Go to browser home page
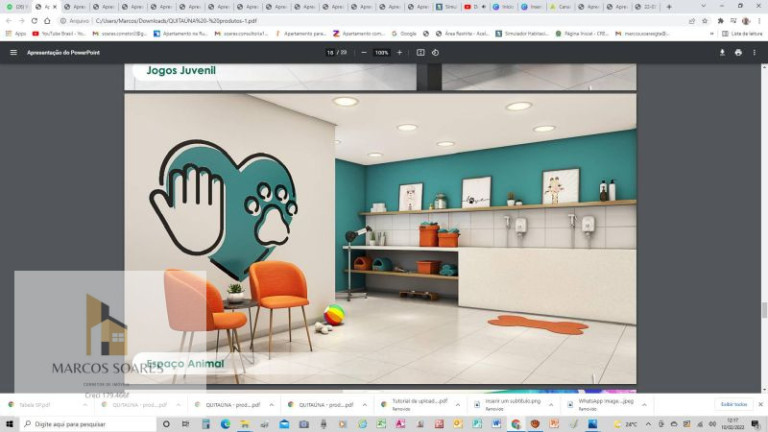Viewport: 768px width, 432px height. [x=47, y=21]
